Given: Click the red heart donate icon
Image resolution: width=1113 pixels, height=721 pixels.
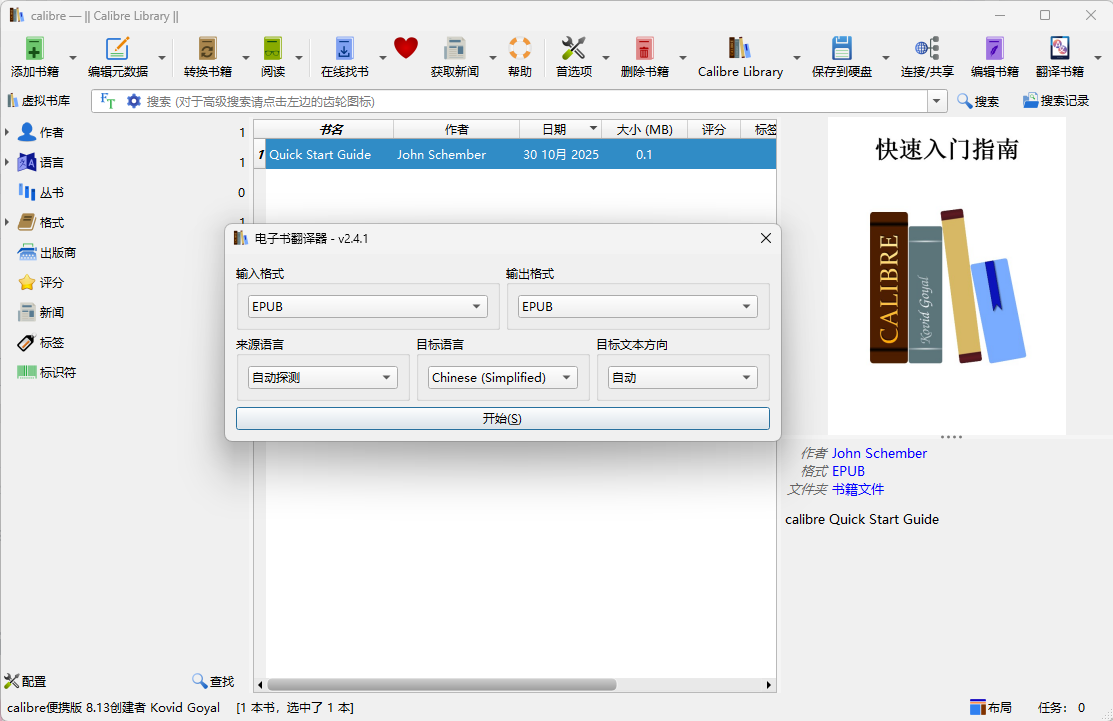Looking at the screenshot, I should coord(405,48).
